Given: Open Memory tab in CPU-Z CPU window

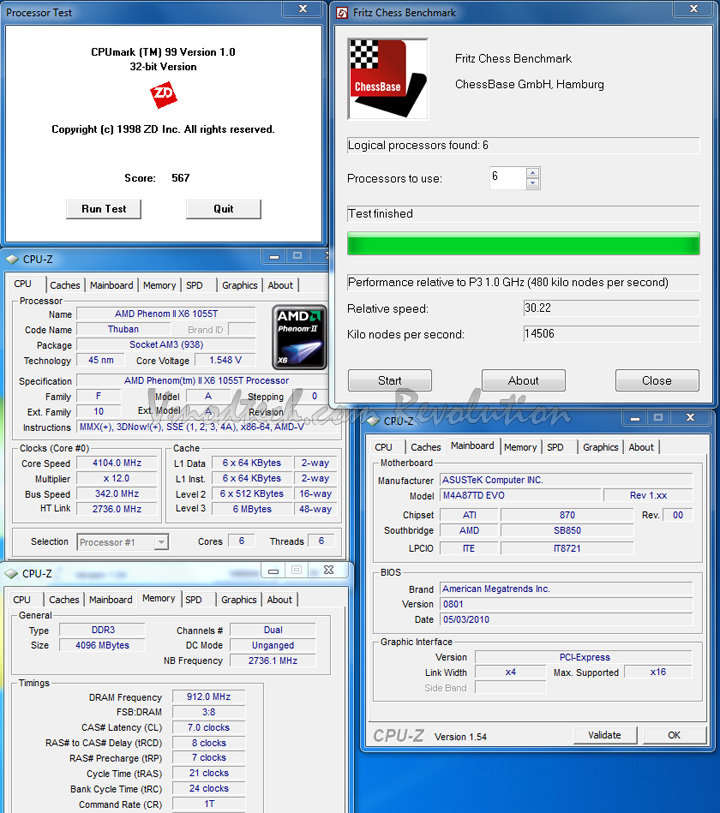Looking at the screenshot, I should tap(159, 285).
